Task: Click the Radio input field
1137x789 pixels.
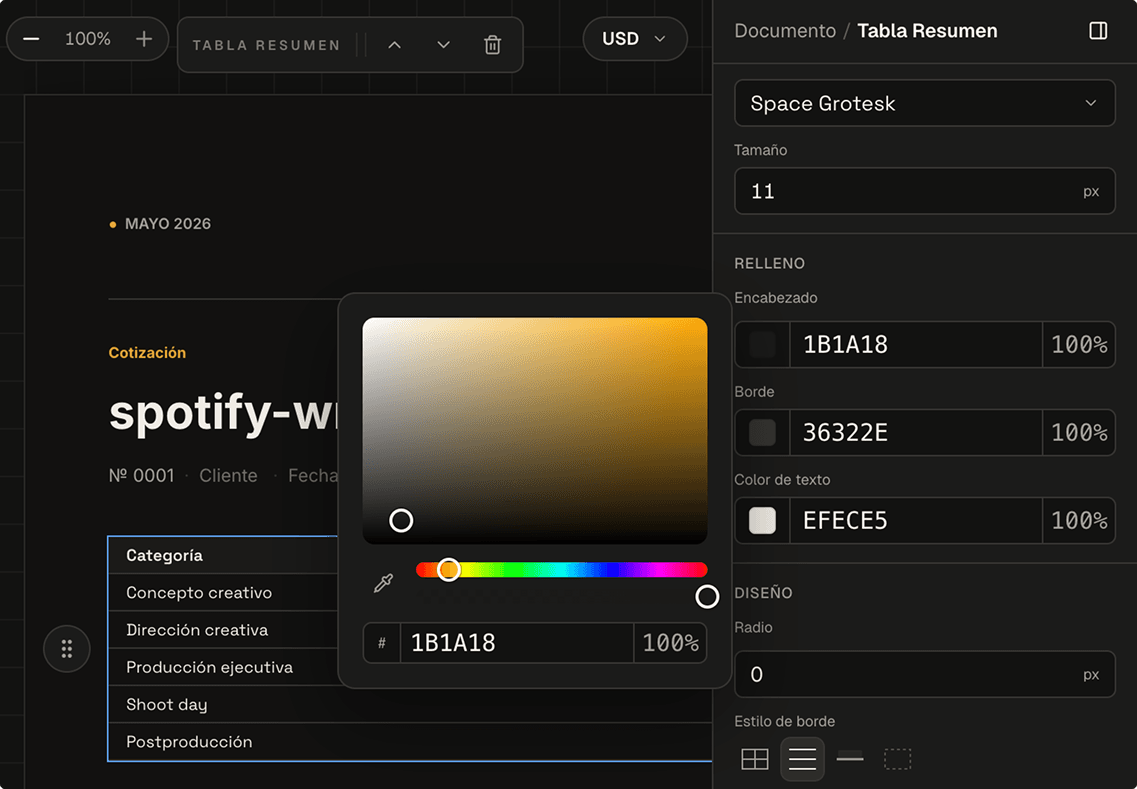Action: (x=925, y=674)
